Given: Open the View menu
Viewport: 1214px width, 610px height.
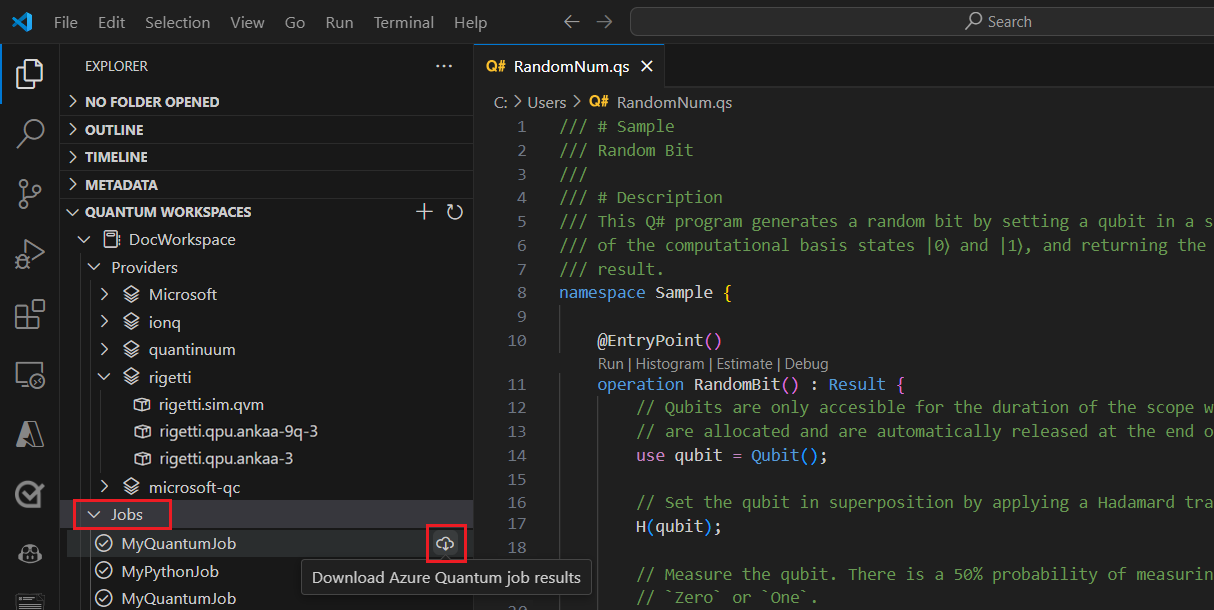Looking at the screenshot, I should tap(247, 22).
